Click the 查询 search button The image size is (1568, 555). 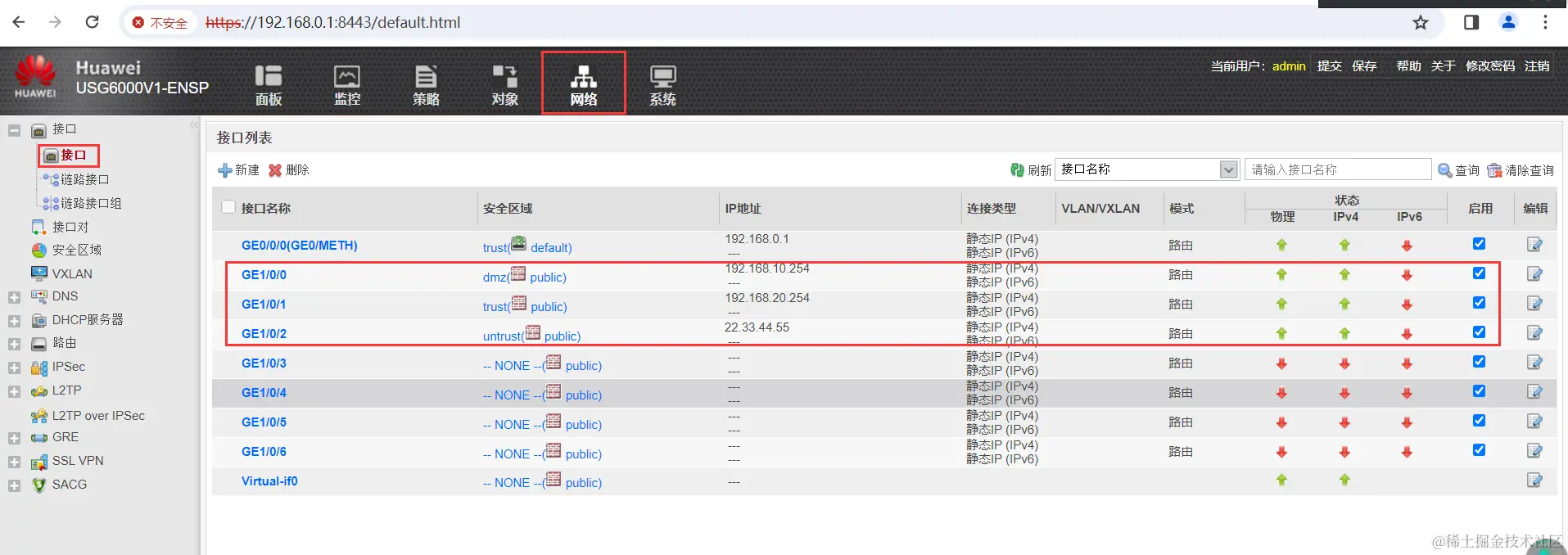(1458, 170)
